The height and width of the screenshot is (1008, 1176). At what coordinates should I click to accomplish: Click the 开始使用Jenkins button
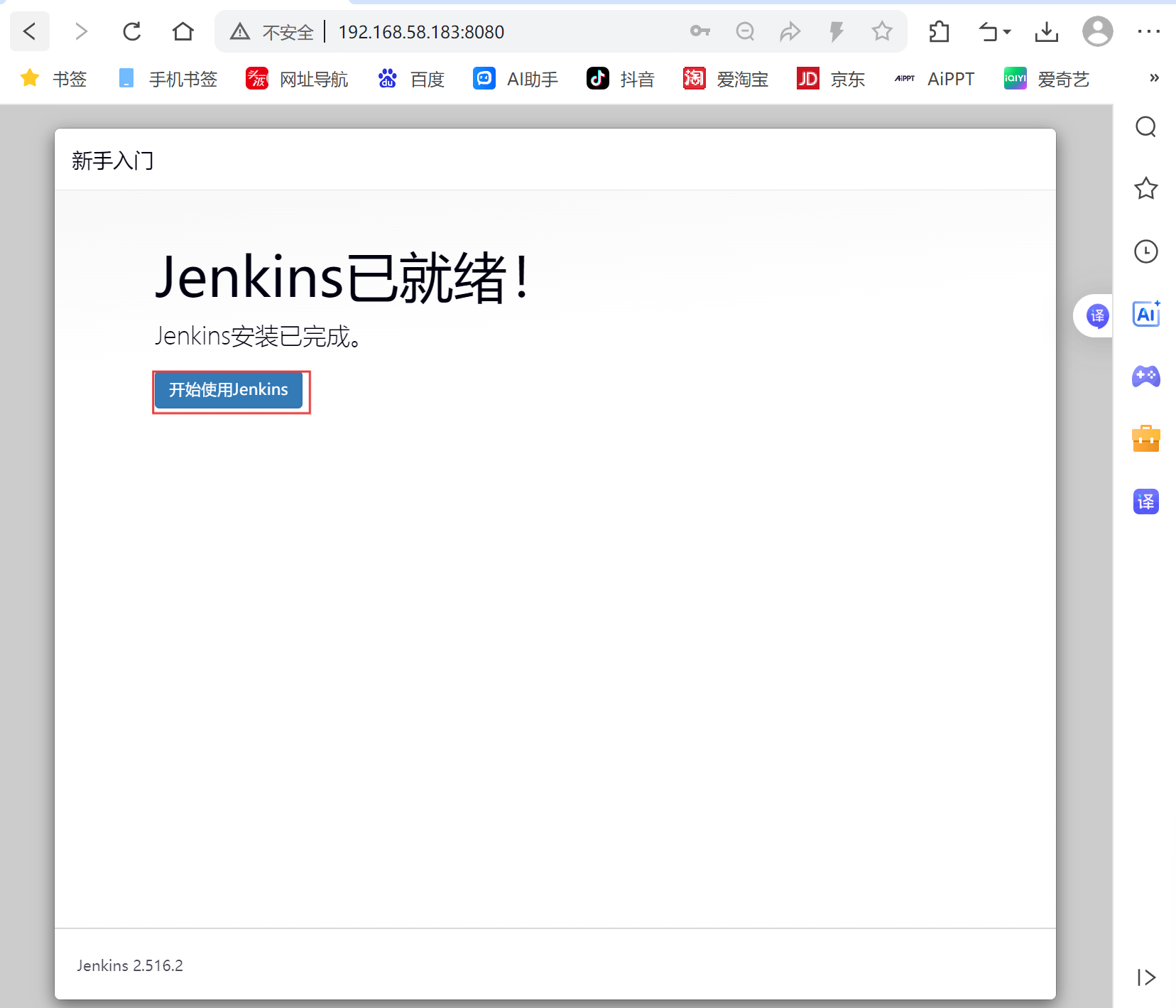click(229, 390)
